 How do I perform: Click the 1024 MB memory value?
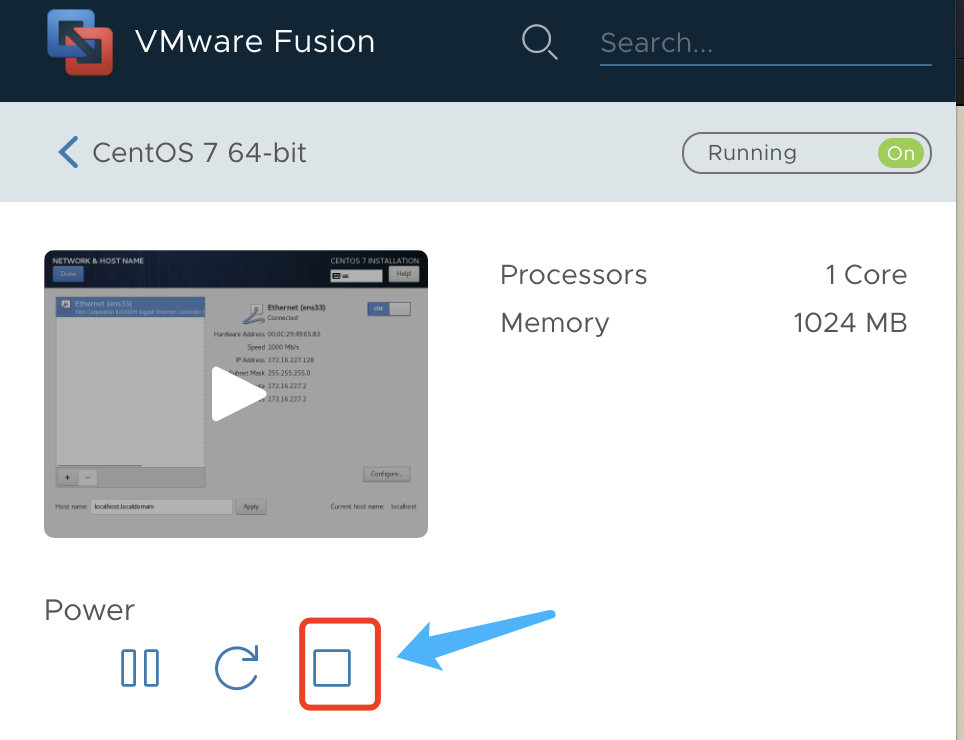850,323
